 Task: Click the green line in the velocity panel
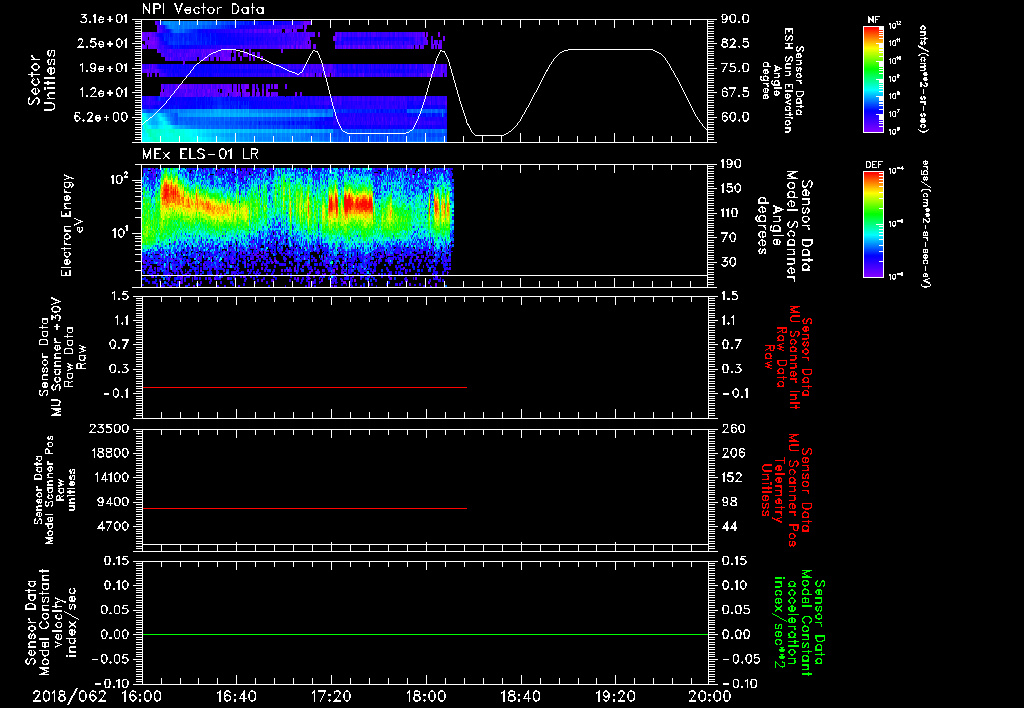425,634
